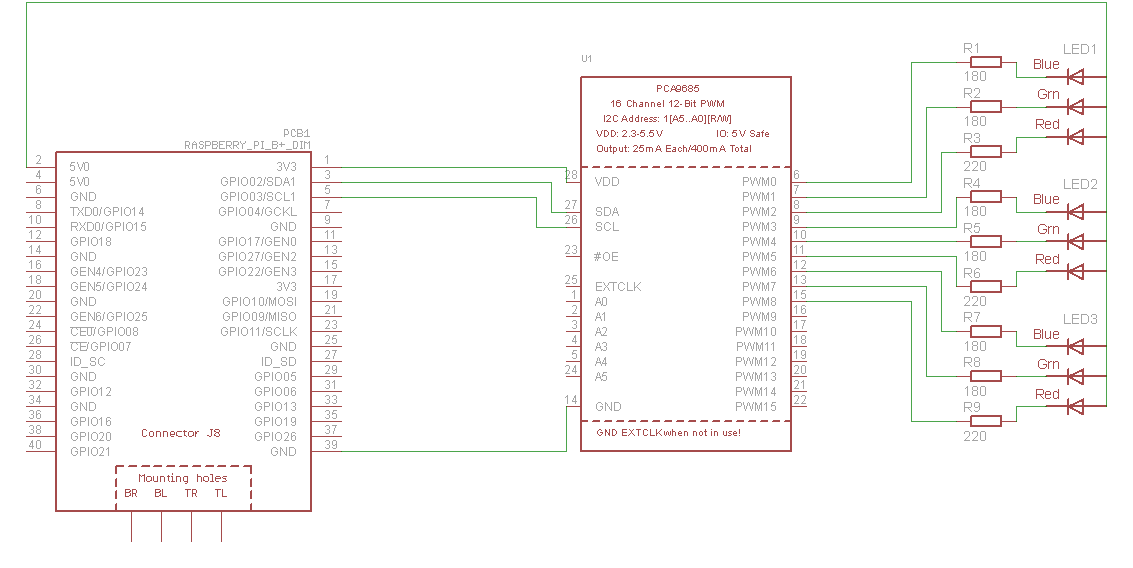The image size is (1133, 568).
Task: Click the U1 designator label
Action: (x=587, y=59)
